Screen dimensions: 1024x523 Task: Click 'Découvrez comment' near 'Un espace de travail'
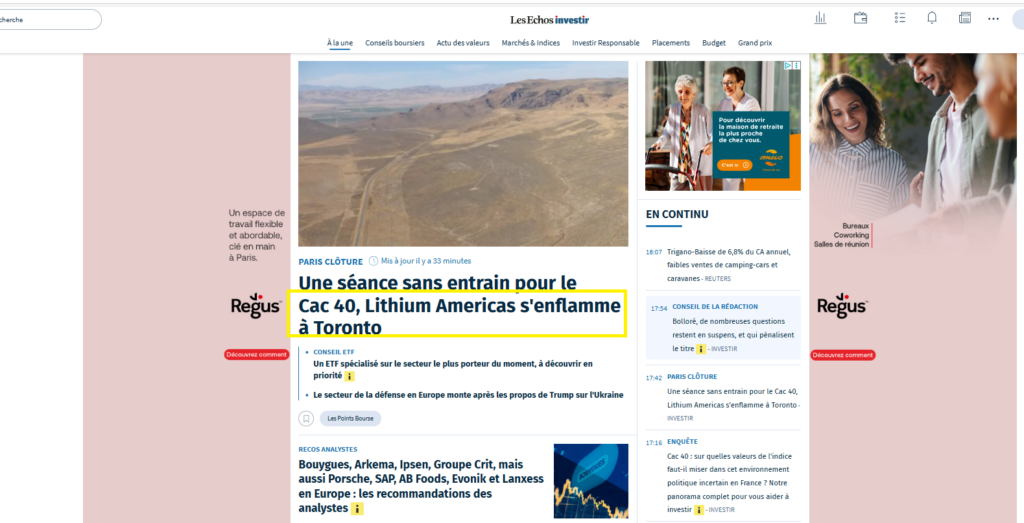(257, 355)
